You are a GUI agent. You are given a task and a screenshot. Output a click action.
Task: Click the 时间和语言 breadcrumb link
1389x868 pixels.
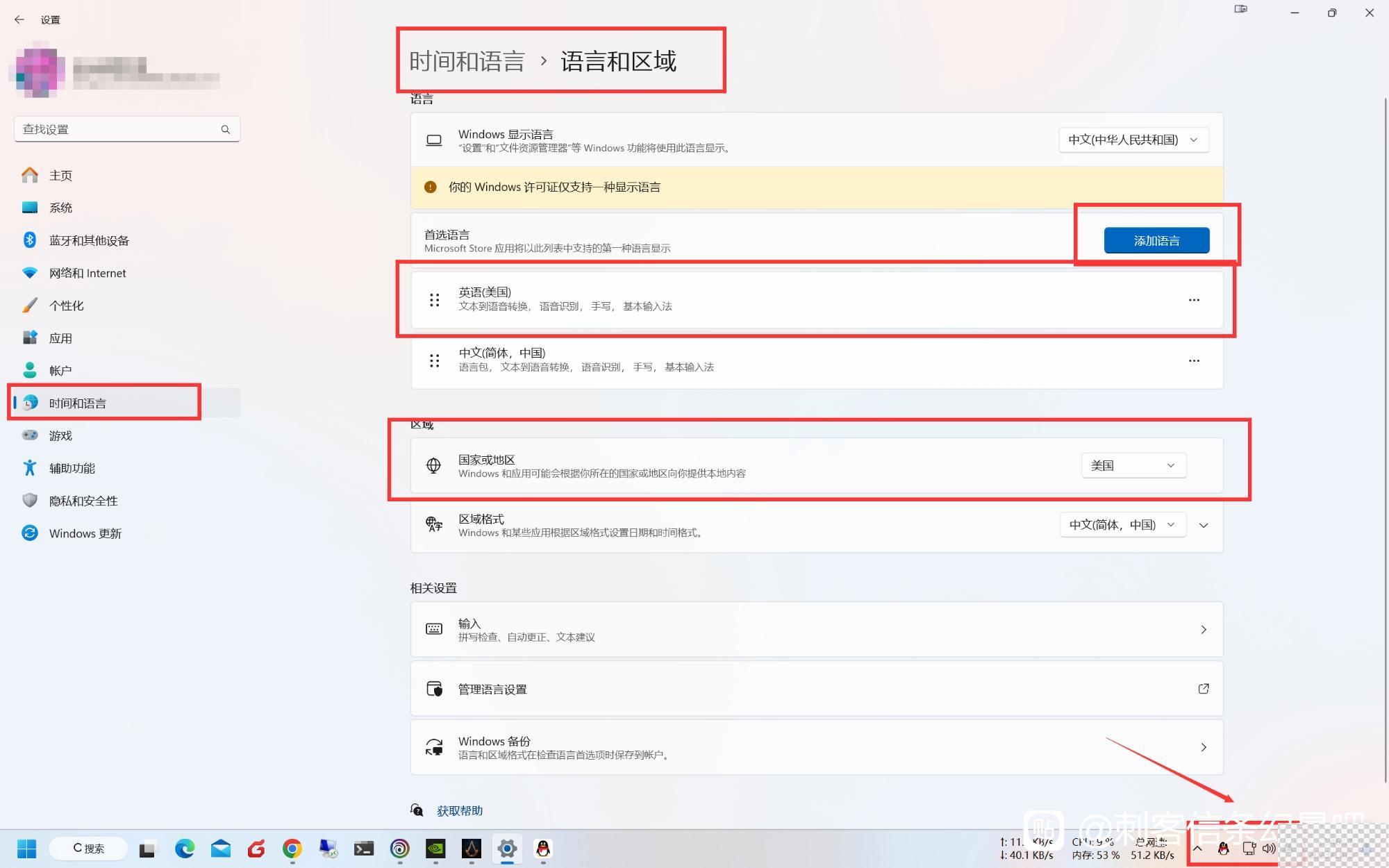tap(467, 61)
